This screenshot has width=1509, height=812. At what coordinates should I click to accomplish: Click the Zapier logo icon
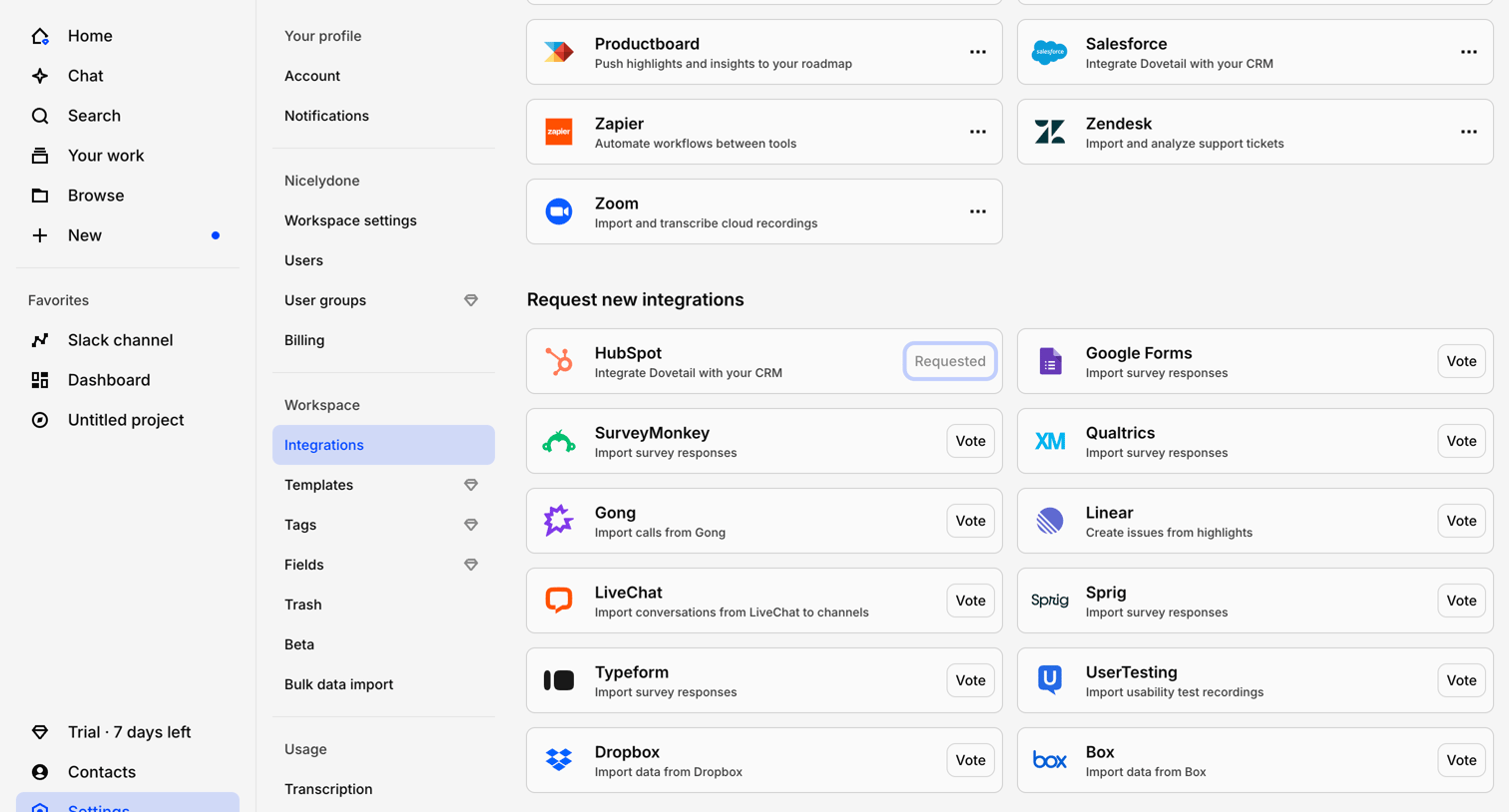point(559,132)
